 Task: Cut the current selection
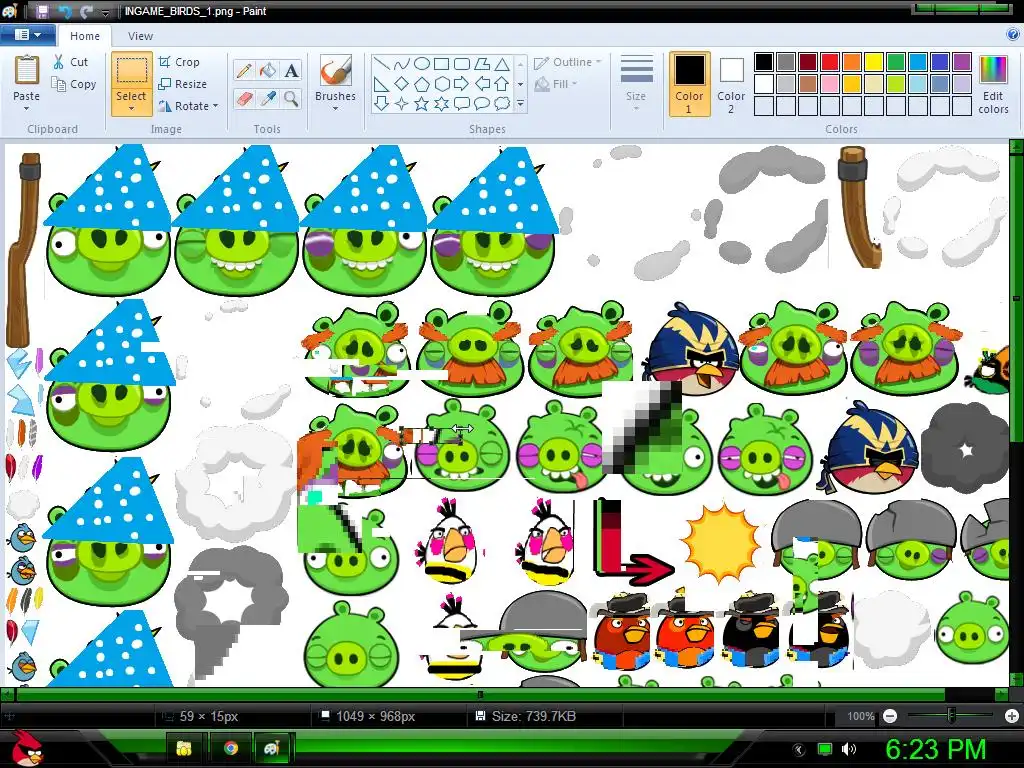click(x=71, y=62)
